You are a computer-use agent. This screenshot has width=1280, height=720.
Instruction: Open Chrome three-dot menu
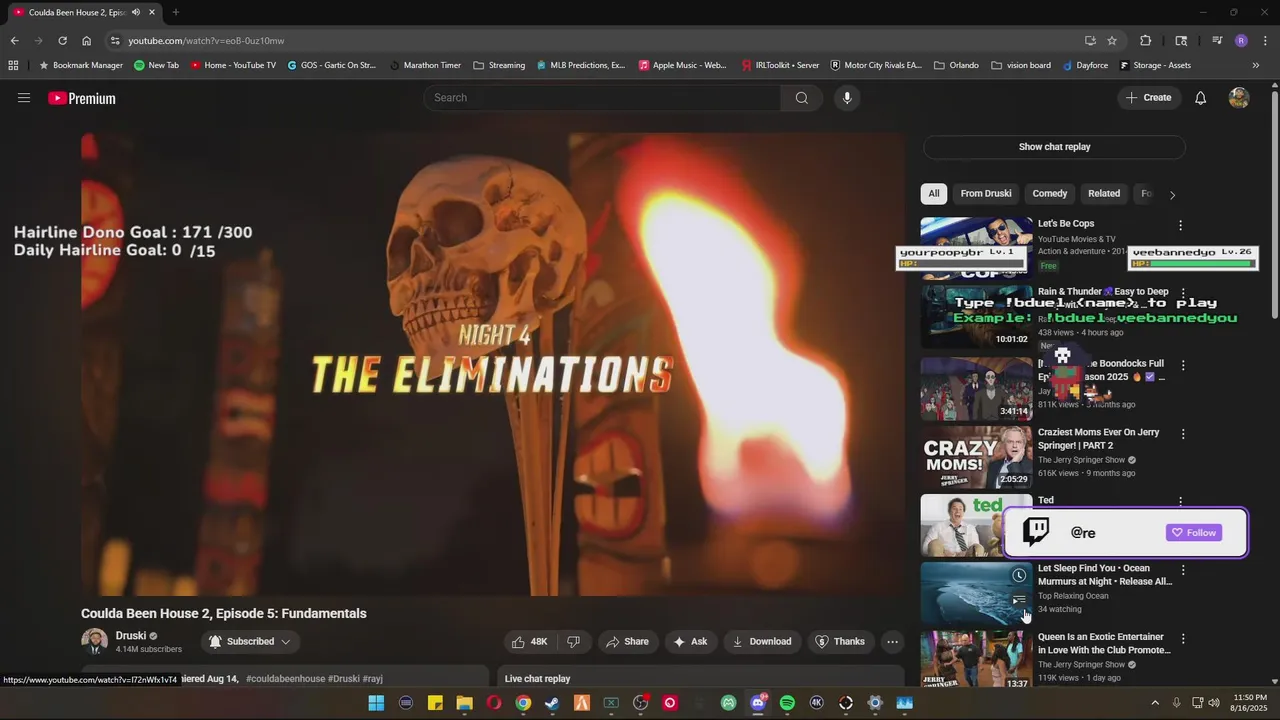click(1266, 41)
